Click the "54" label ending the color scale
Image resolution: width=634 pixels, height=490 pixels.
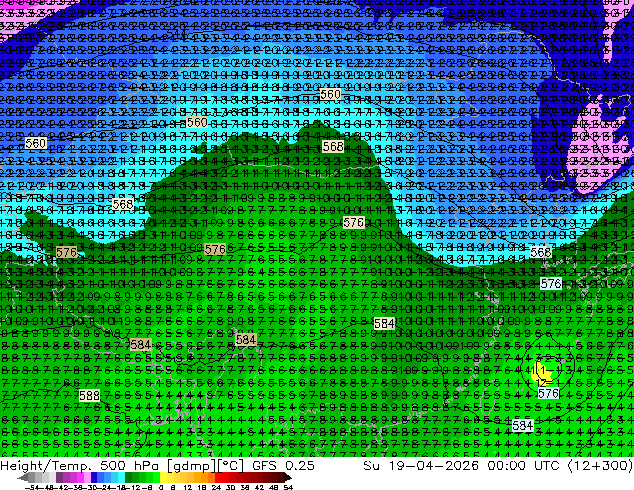288,487
